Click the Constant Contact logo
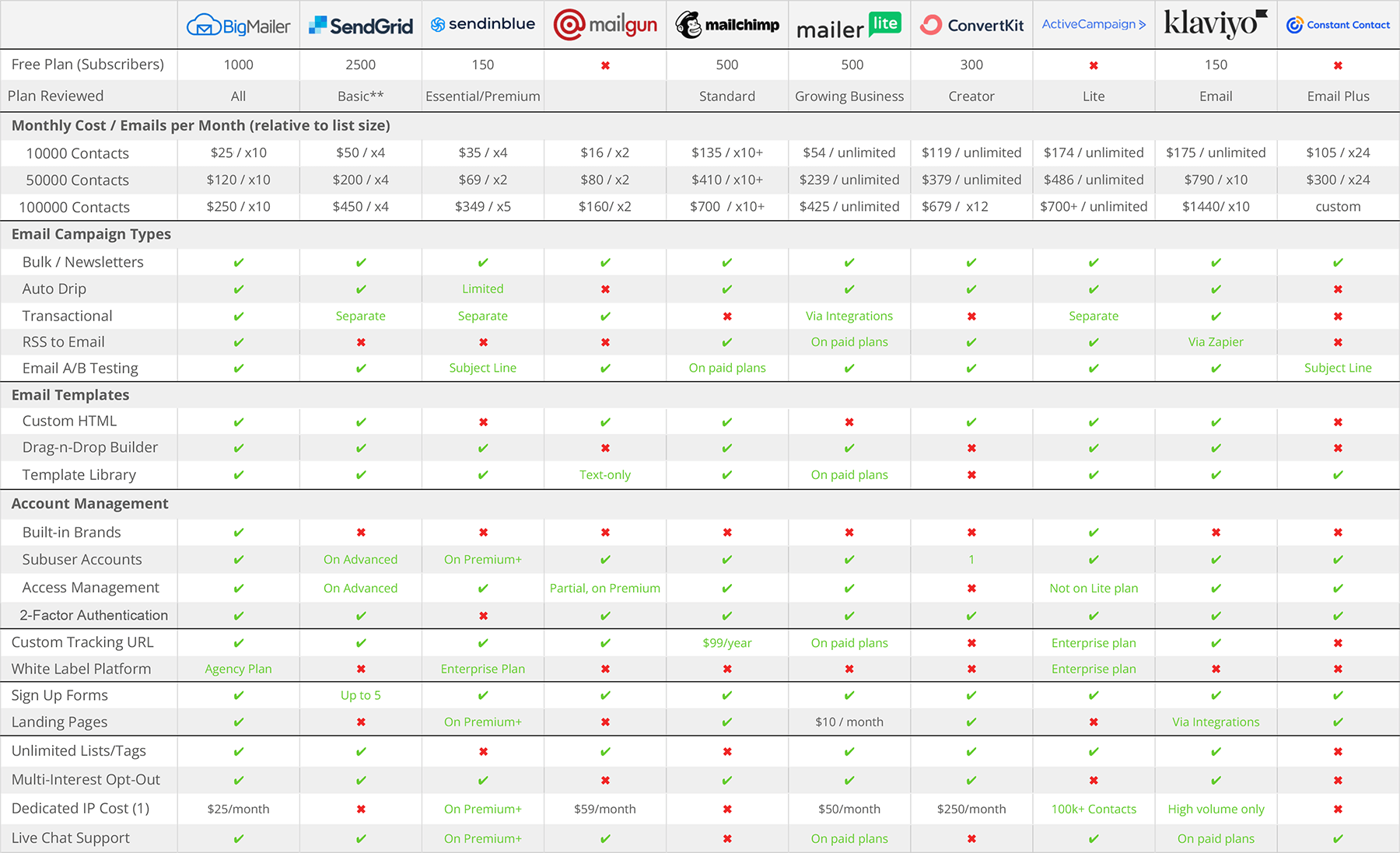Image resolution: width=1400 pixels, height=853 pixels. click(x=1337, y=25)
